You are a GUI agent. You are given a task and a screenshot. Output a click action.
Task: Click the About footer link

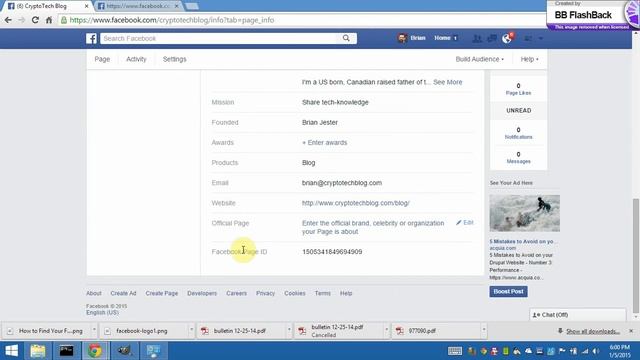click(x=93, y=293)
